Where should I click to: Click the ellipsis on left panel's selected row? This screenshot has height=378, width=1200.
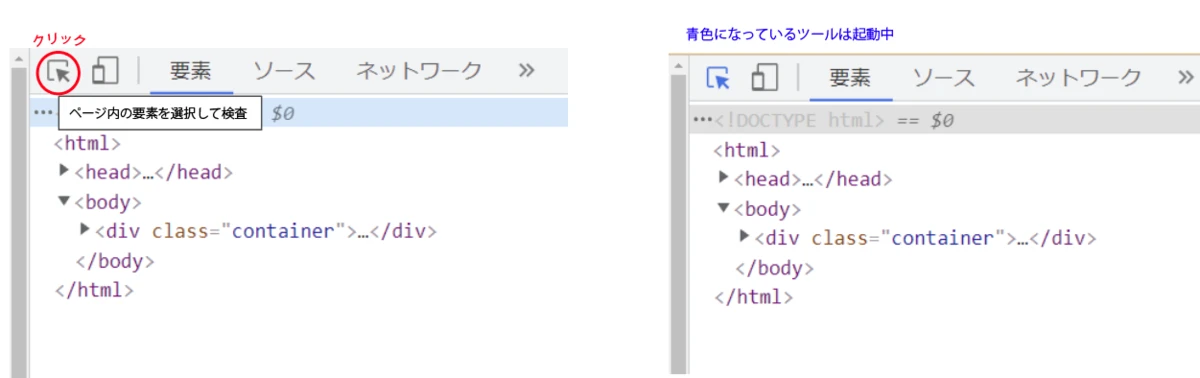(43, 113)
